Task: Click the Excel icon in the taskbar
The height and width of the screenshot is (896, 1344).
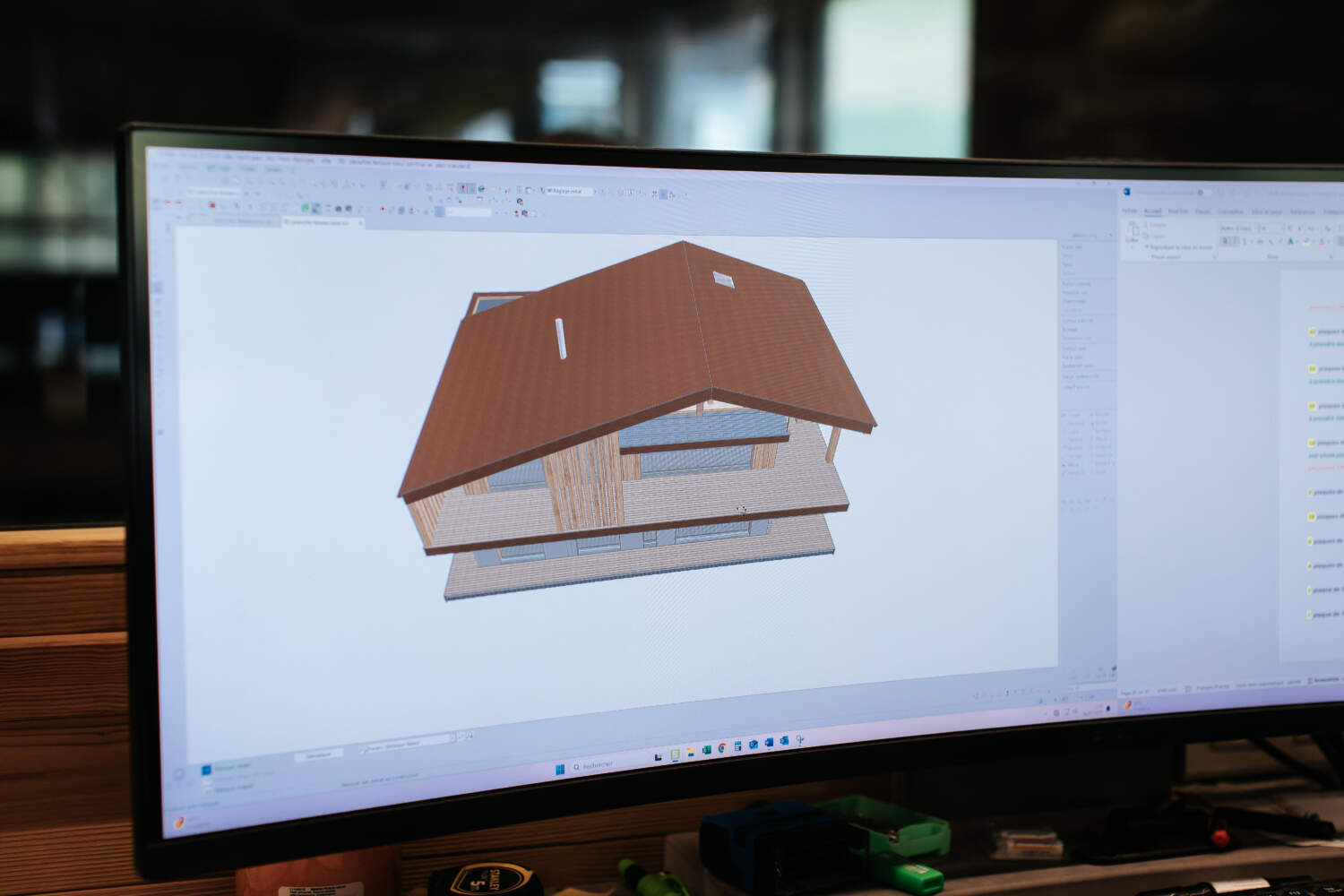Action: click(706, 749)
